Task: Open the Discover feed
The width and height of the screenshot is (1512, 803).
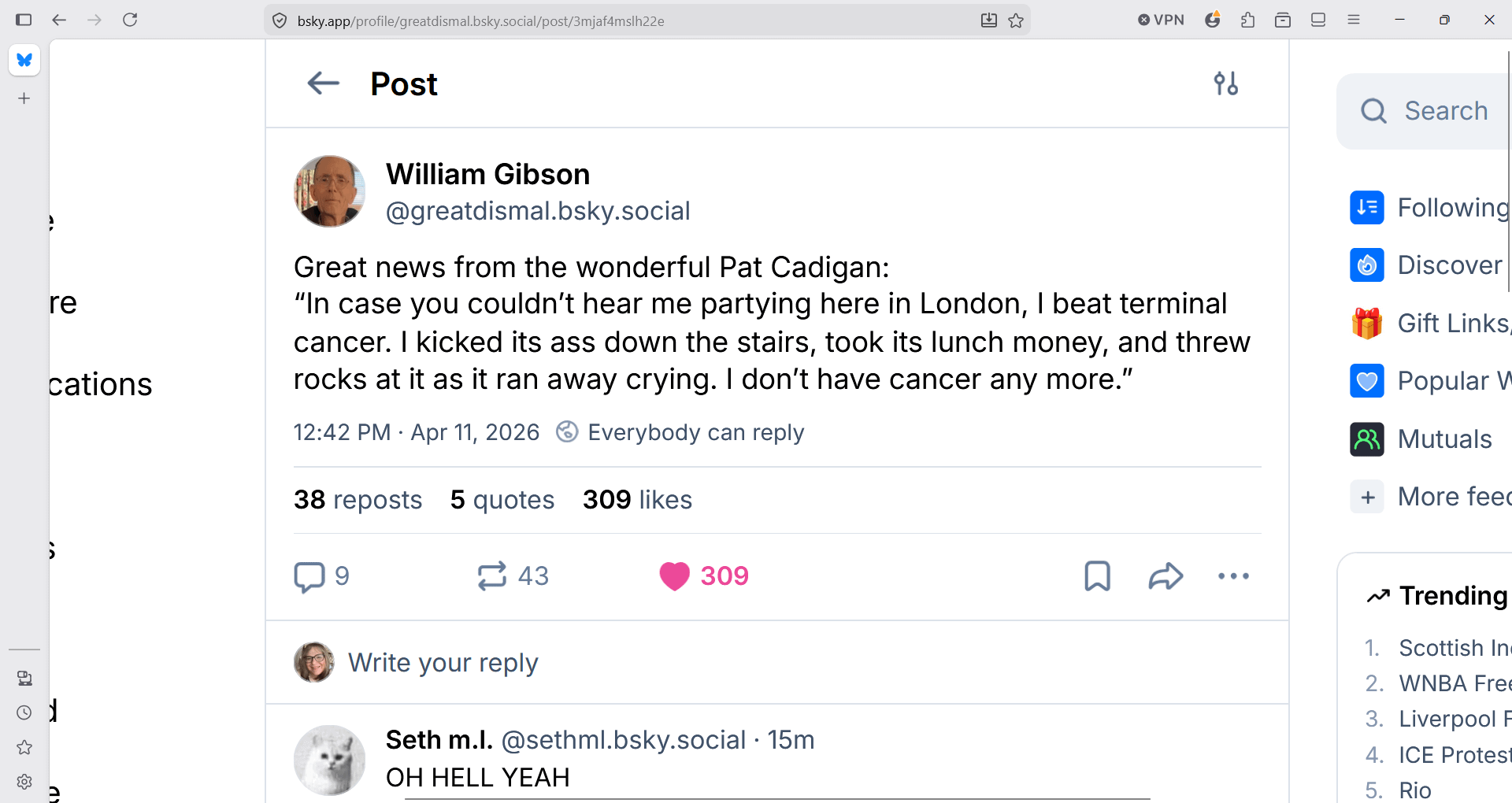Action: (x=1449, y=265)
